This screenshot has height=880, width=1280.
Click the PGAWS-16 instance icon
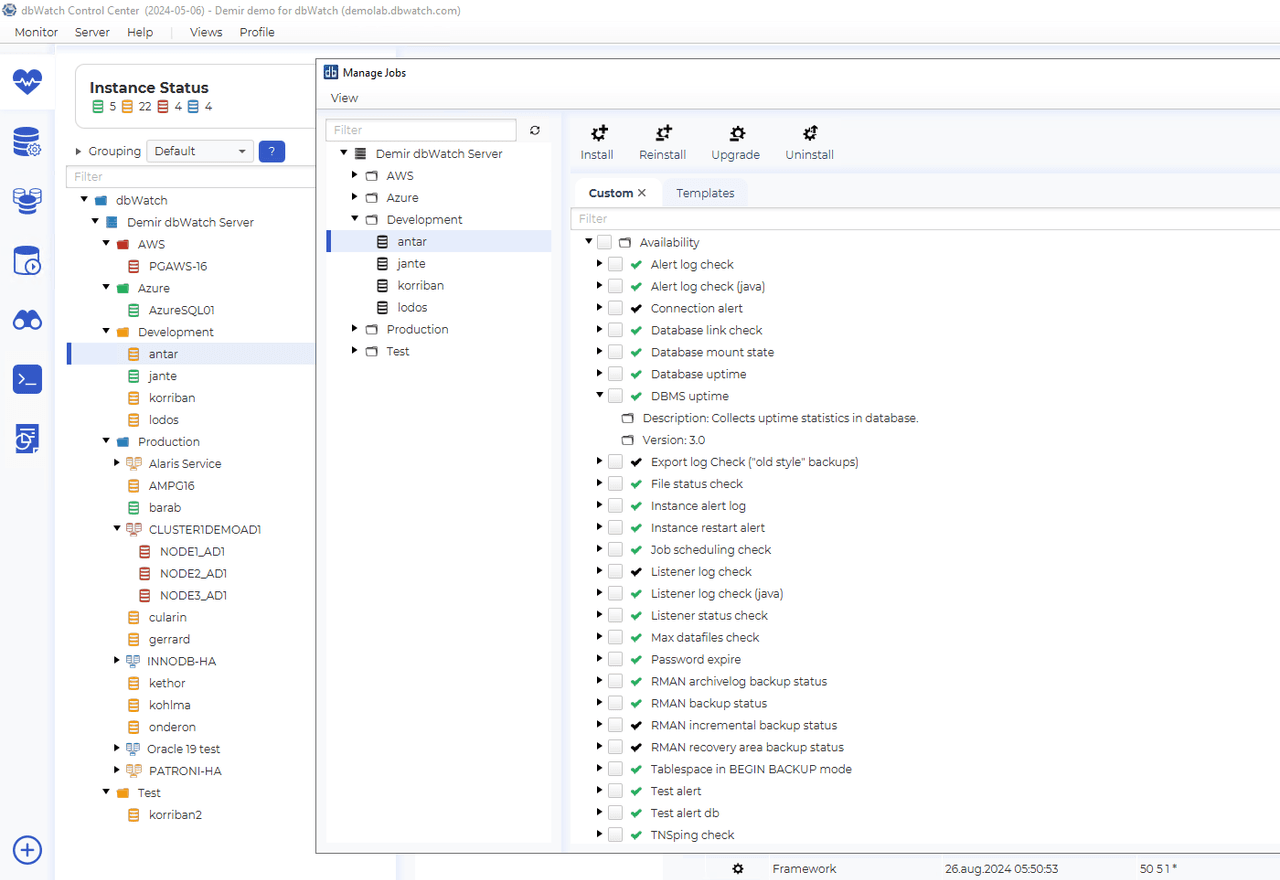pyautogui.click(x=134, y=266)
